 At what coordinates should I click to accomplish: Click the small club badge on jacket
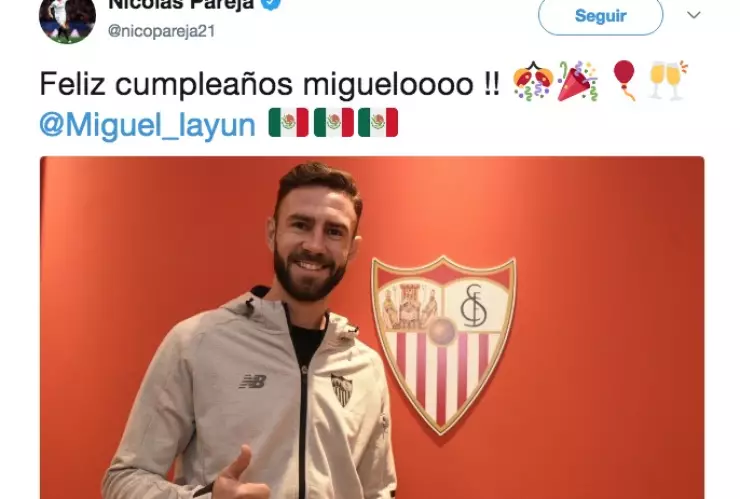[341, 390]
